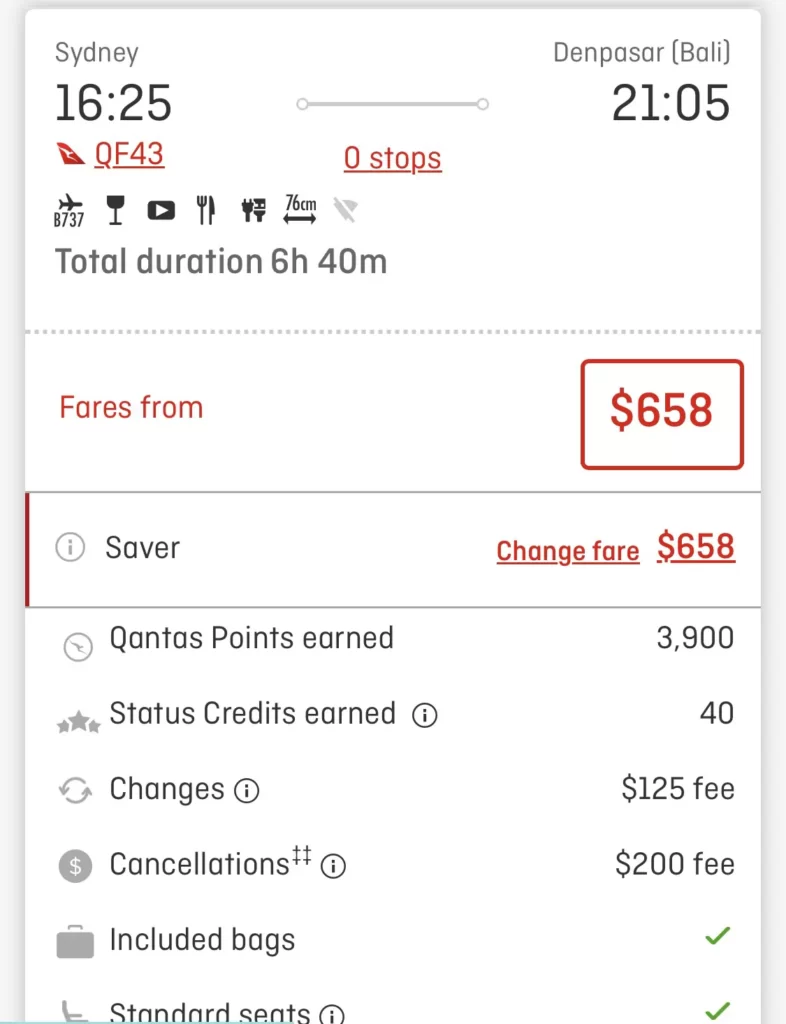786x1024 pixels.
Task: Click the Cancellations dollar sign icon
Action: pyautogui.click(x=75, y=865)
